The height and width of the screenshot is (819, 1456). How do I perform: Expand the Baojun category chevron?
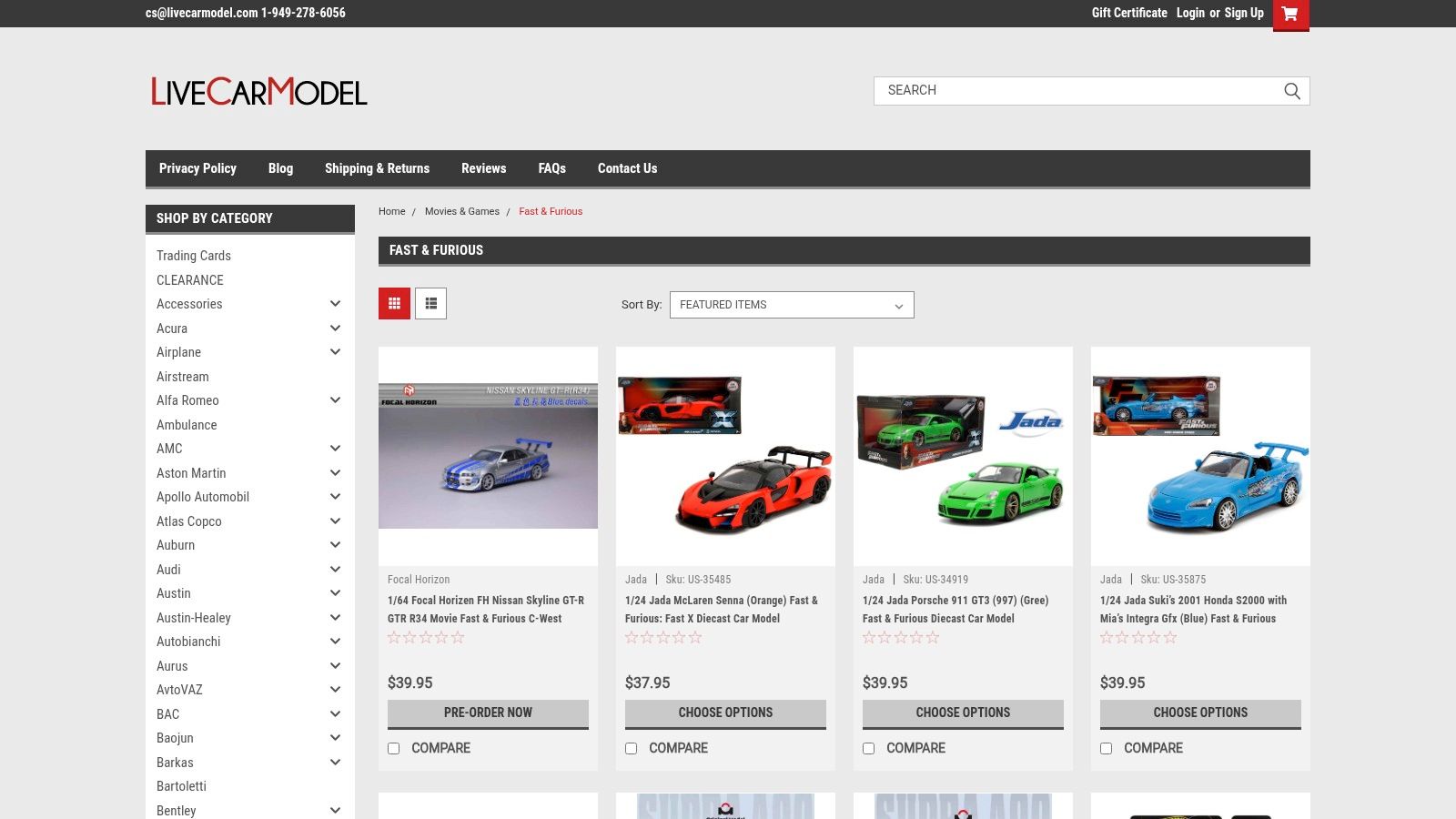coord(335,738)
